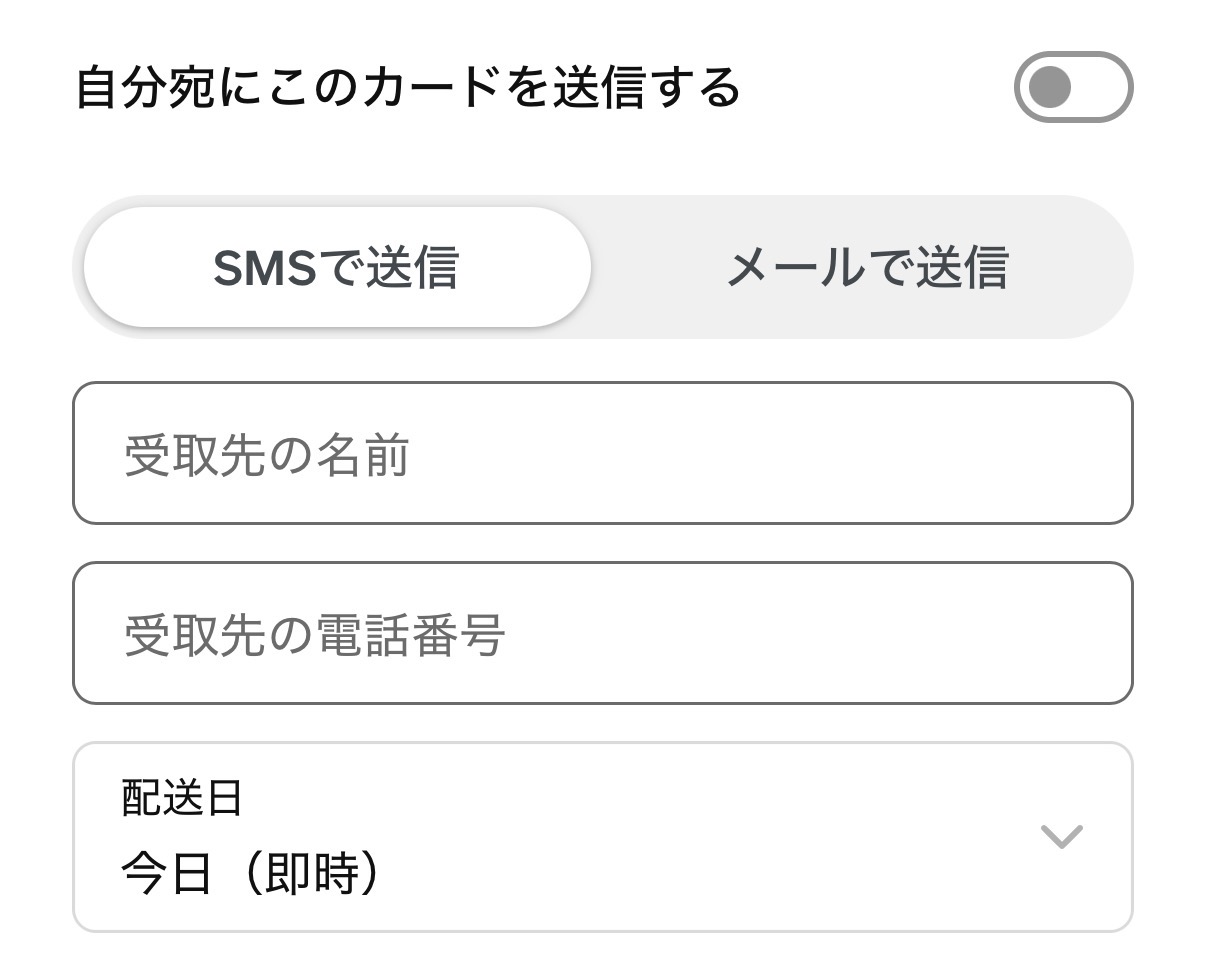Expand delivery date options via down arrow
Screen dimensions: 1206x967
(x=1061, y=836)
